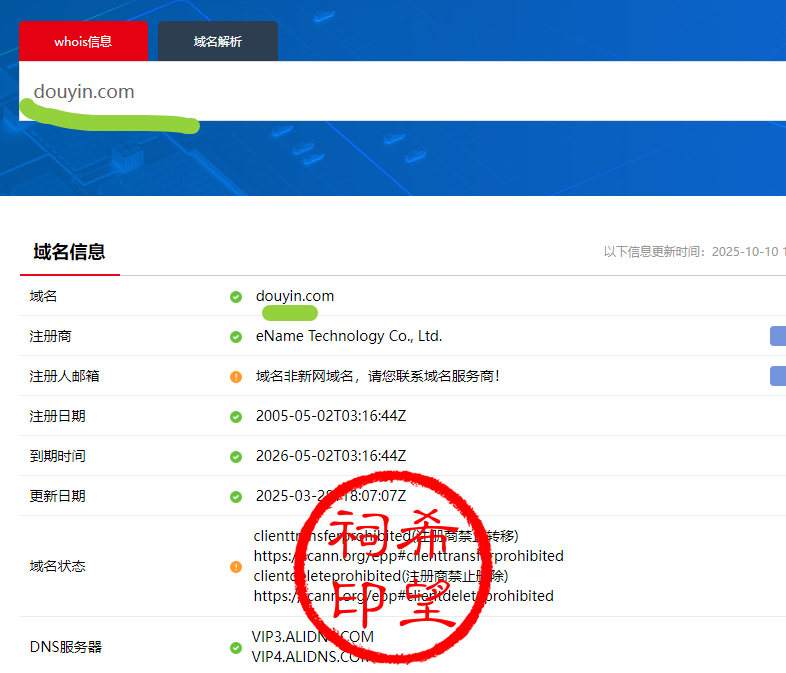The image size is (786, 673).
Task: Click green check icon beside douyin.com domain value
Action: [236, 297]
